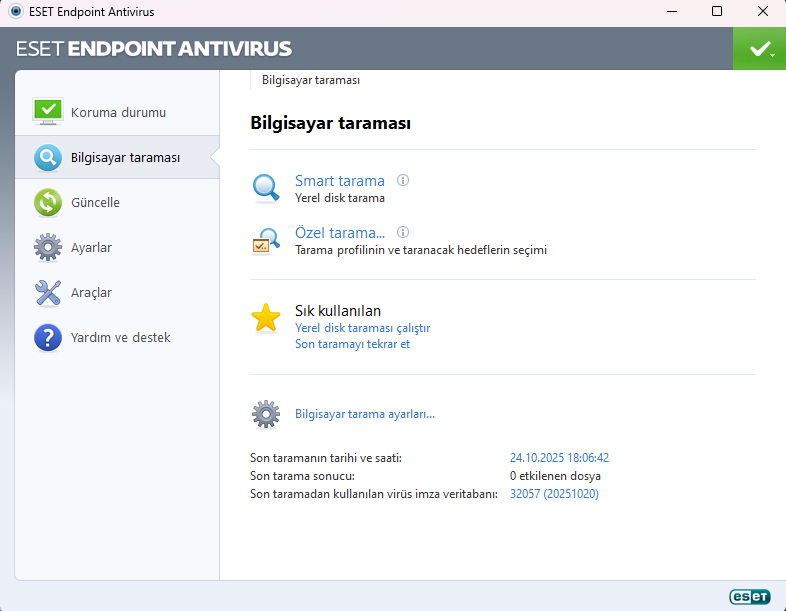Click the Ayarlar gear icon in sidebar
Screen dimensions: 786x611
(x=48, y=247)
